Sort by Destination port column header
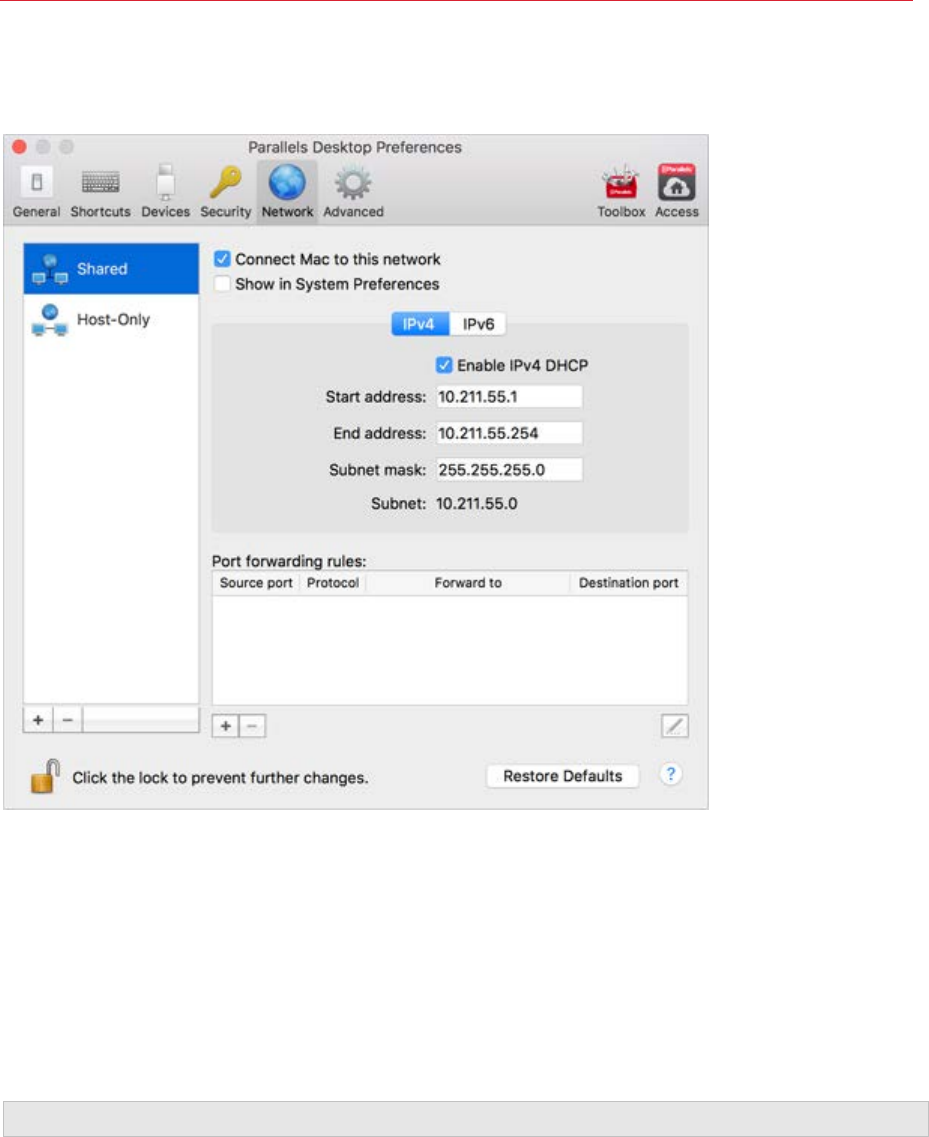The height and width of the screenshot is (1137, 929). 628,583
